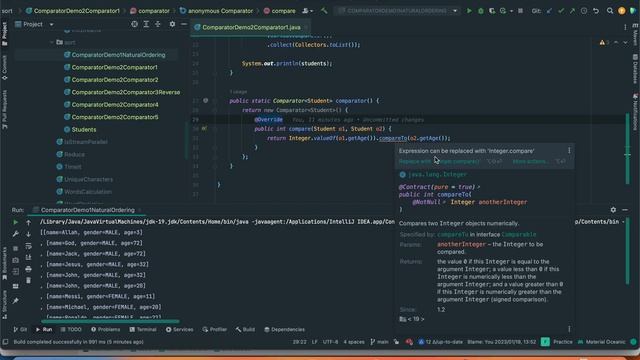Select opened file locate icon in Project panel

(x=134, y=24)
